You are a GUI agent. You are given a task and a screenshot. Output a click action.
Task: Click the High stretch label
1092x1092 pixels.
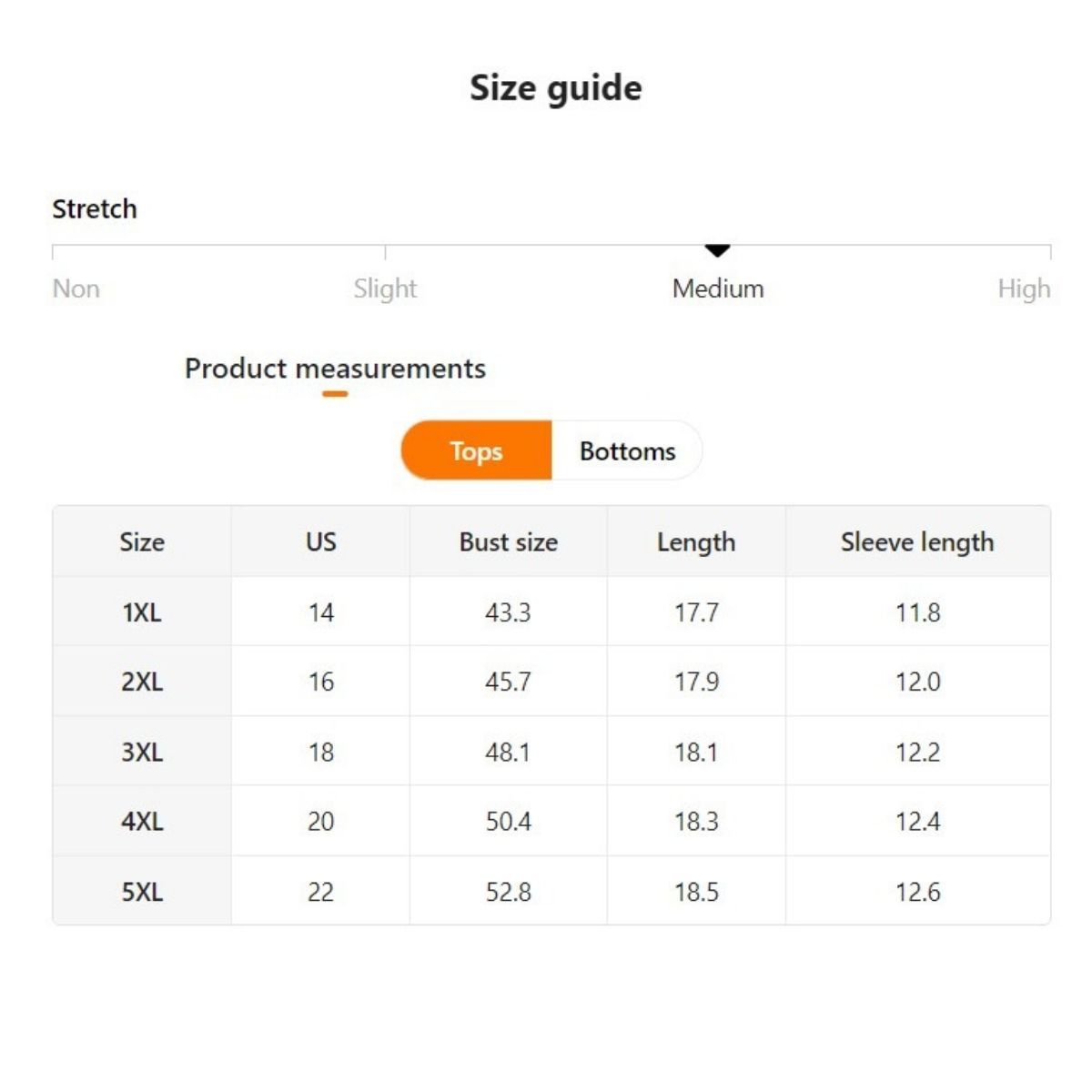(1024, 288)
